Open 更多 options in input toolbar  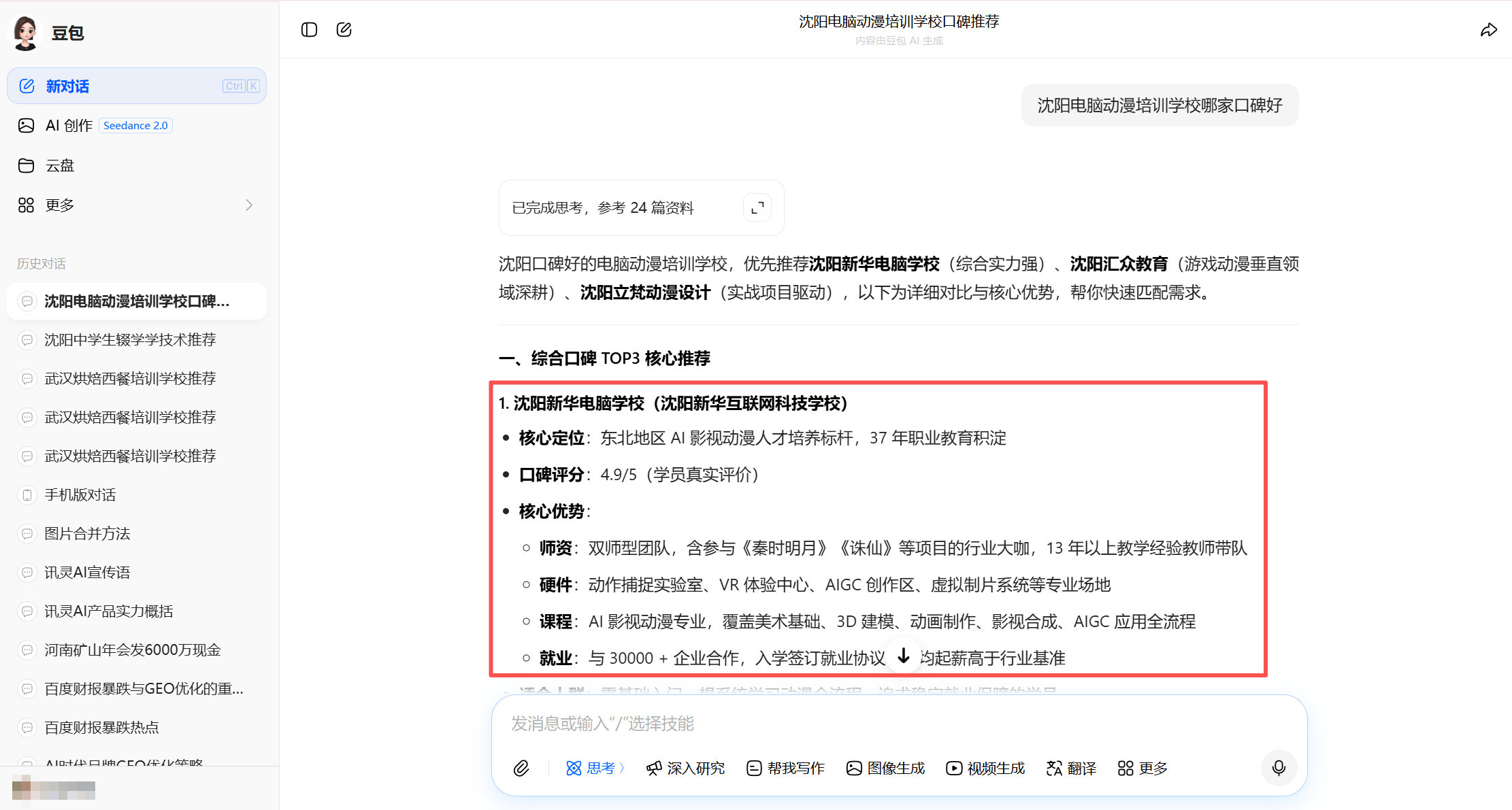pyautogui.click(x=1143, y=768)
